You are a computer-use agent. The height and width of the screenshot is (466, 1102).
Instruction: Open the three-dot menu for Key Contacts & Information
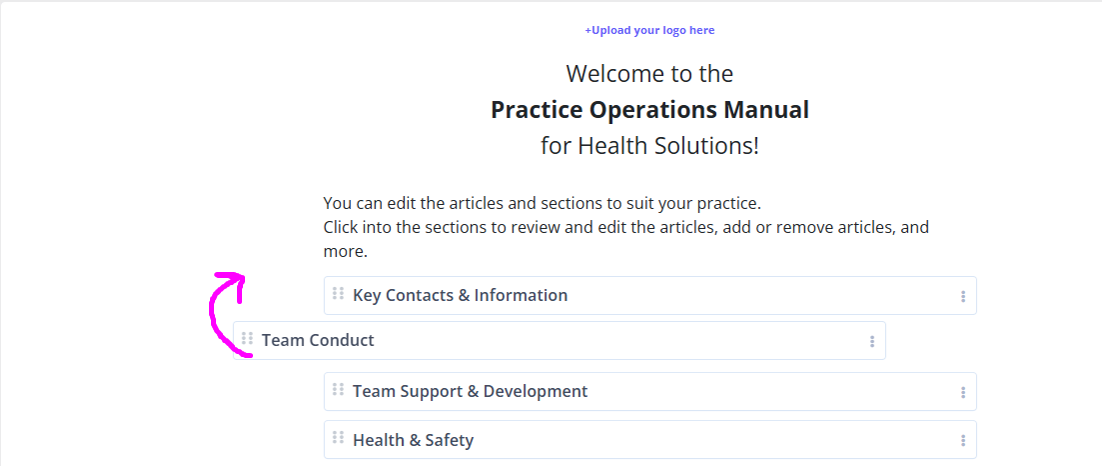coord(963,297)
